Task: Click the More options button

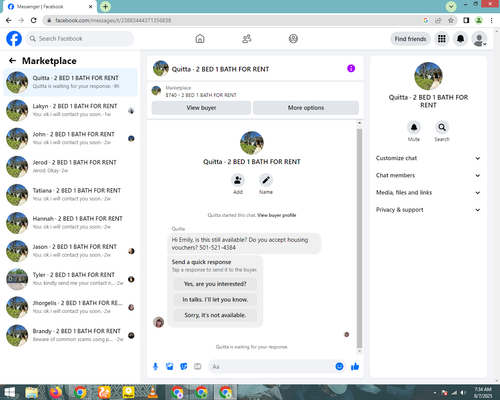Action: tap(306, 108)
